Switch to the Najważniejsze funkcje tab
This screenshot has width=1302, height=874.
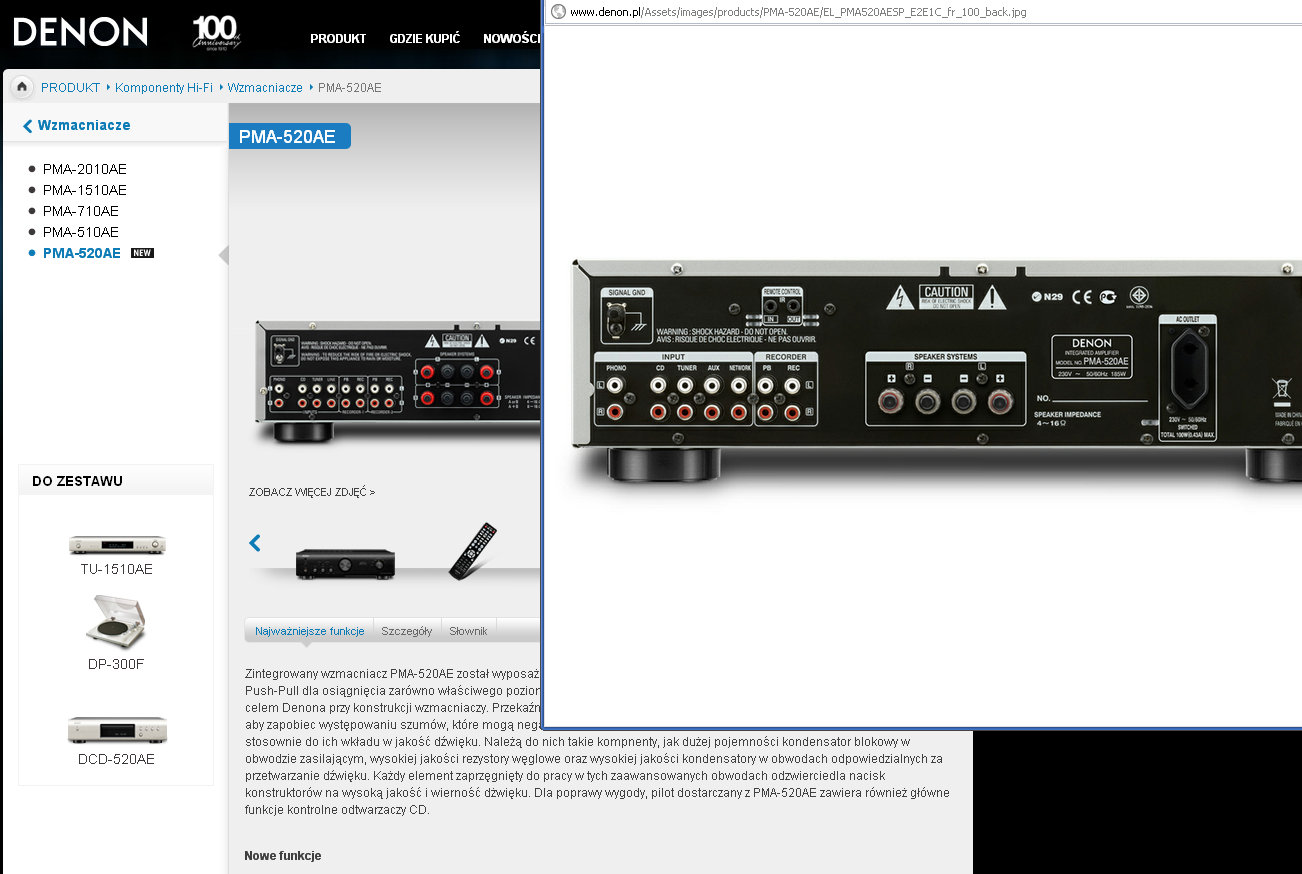click(x=309, y=631)
